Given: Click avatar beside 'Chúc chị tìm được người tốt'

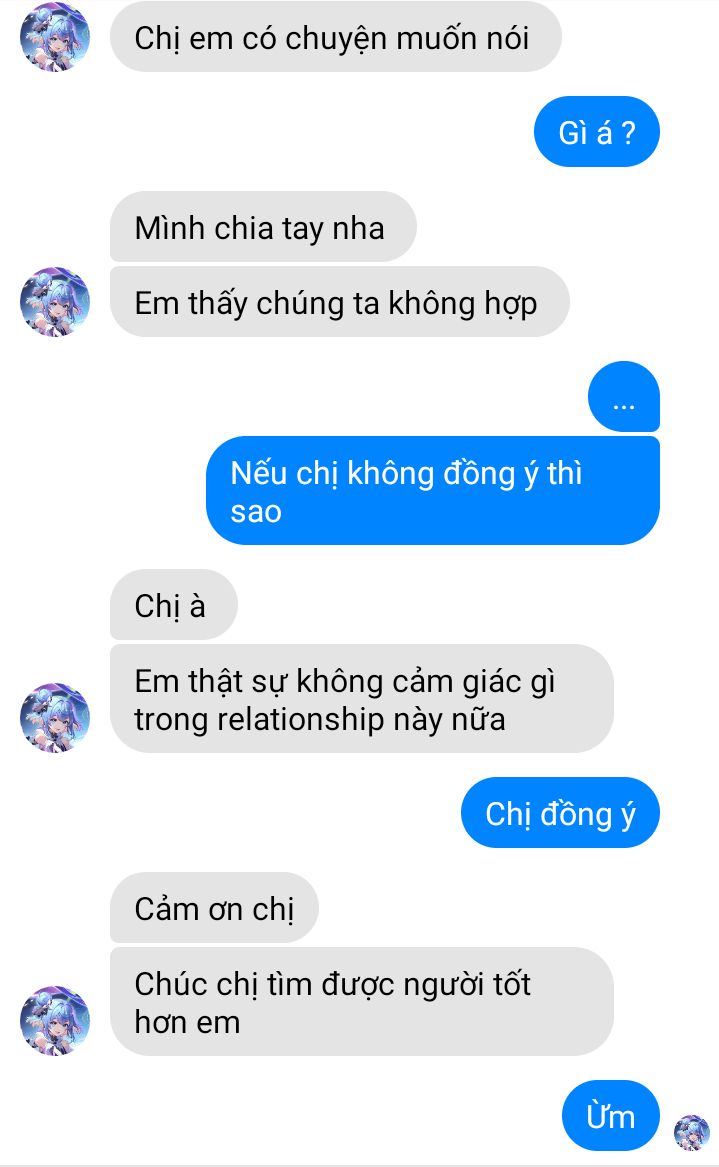Looking at the screenshot, I should point(54,1020).
